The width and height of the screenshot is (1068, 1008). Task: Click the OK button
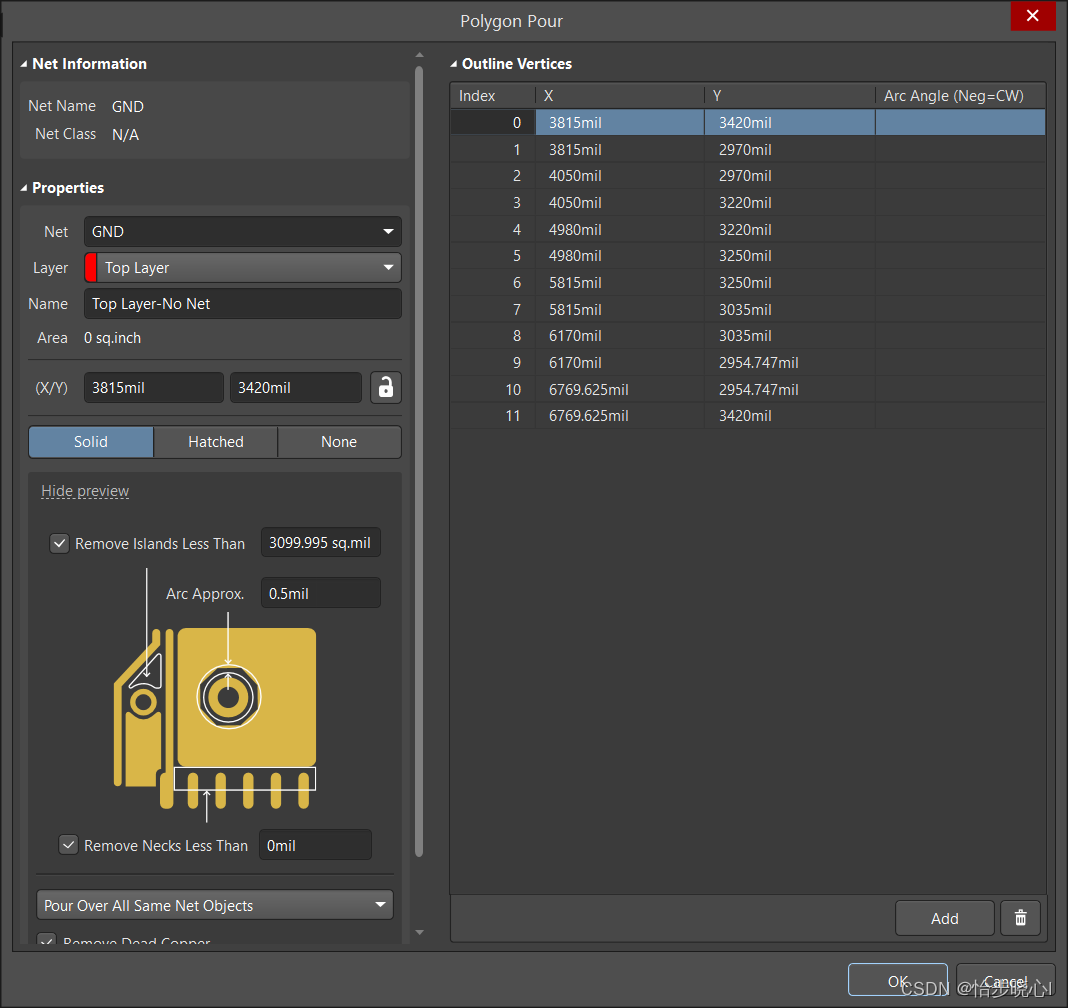898,981
